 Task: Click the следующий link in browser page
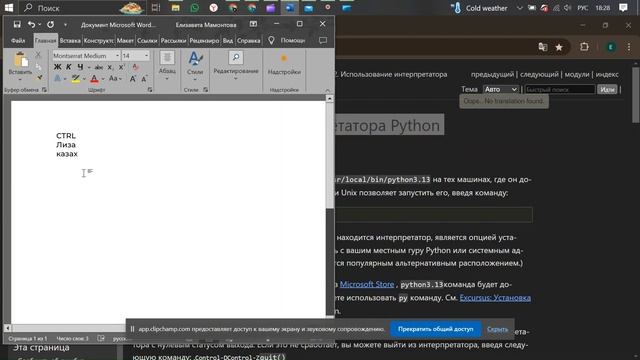(539, 74)
